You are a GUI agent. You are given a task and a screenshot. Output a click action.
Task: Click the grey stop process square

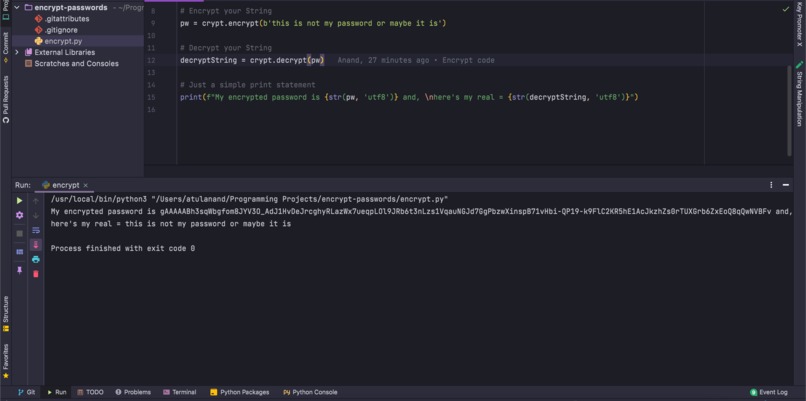click(x=20, y=233)
